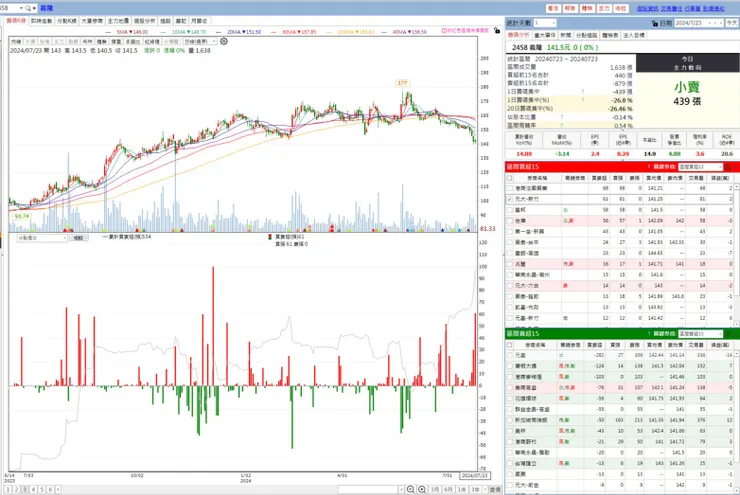Open the stock code dropdown arrow

point(21,8)
